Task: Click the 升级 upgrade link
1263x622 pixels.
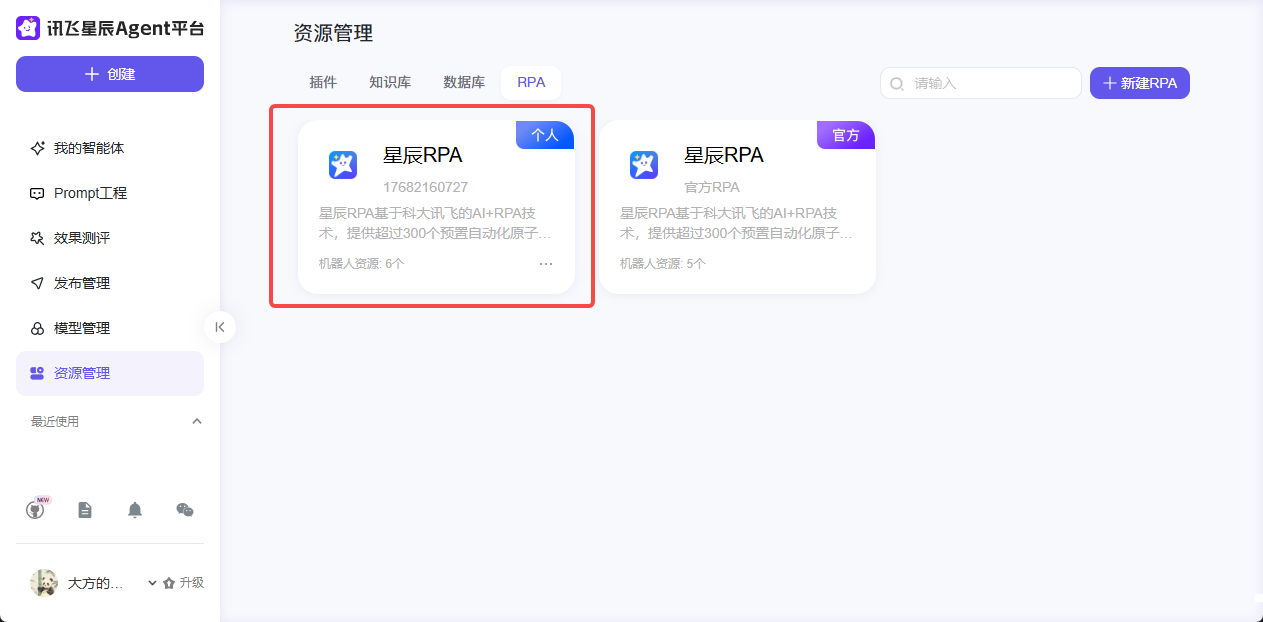Action: 193,582
